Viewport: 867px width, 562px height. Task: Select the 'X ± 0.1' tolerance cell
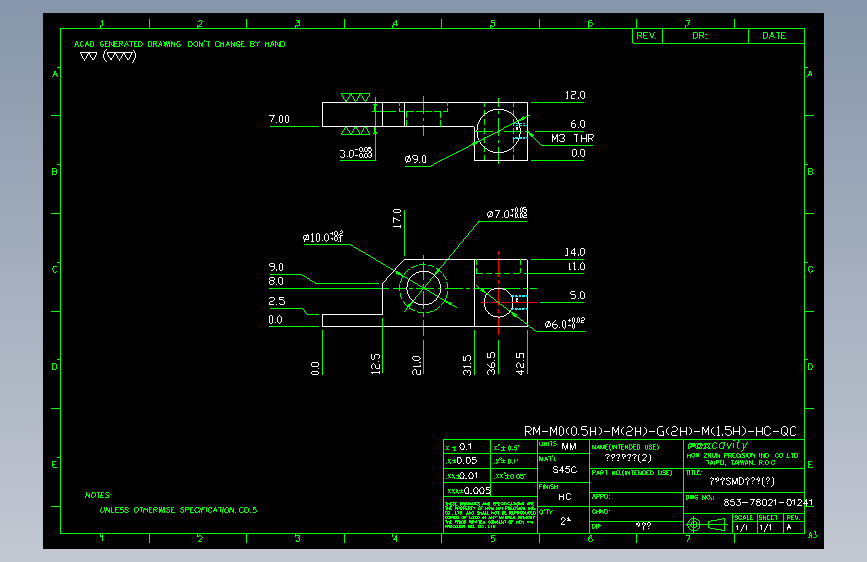[467, 446]
